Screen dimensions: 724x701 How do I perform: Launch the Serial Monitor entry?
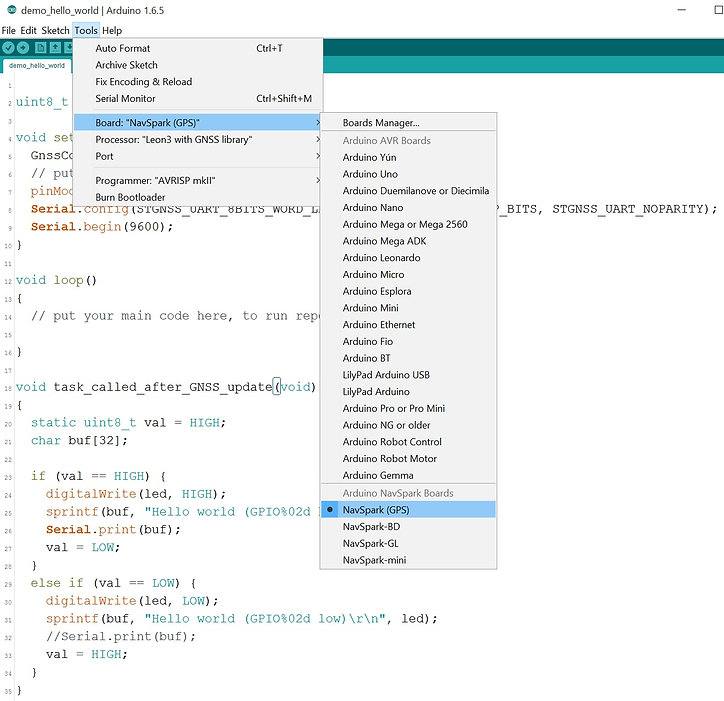198,98
